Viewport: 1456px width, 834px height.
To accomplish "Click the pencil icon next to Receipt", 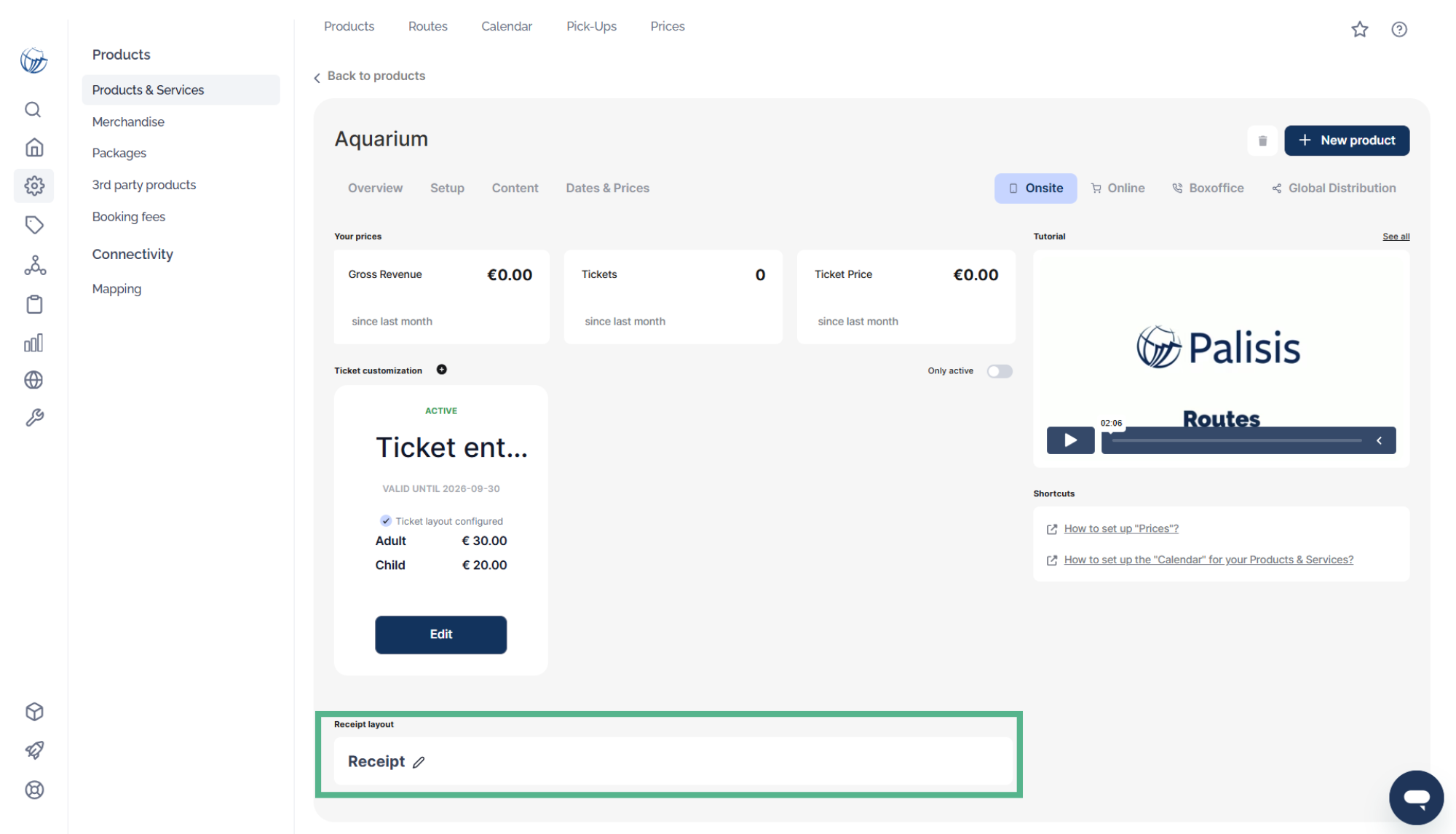I will [419, 762].
